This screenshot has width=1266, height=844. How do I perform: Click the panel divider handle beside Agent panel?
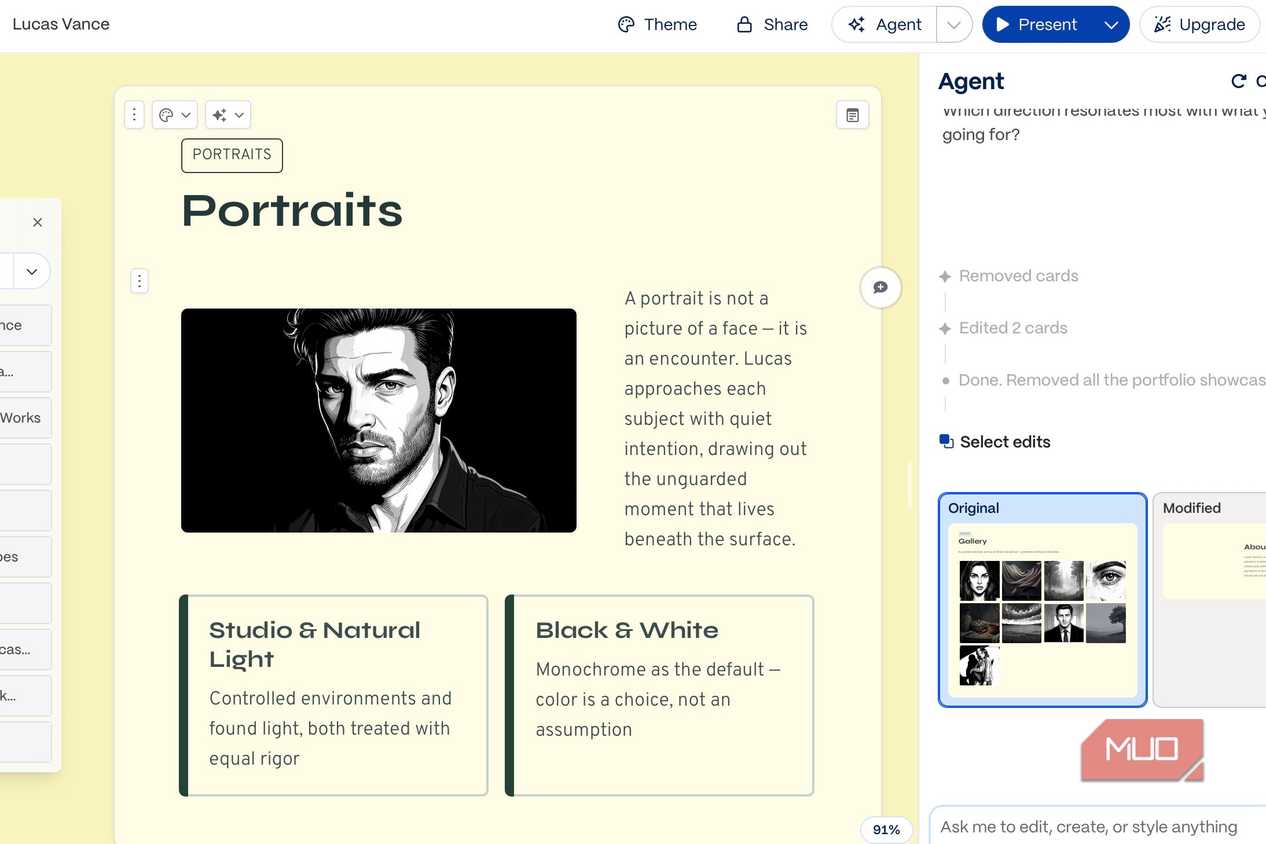coord(910,484)
